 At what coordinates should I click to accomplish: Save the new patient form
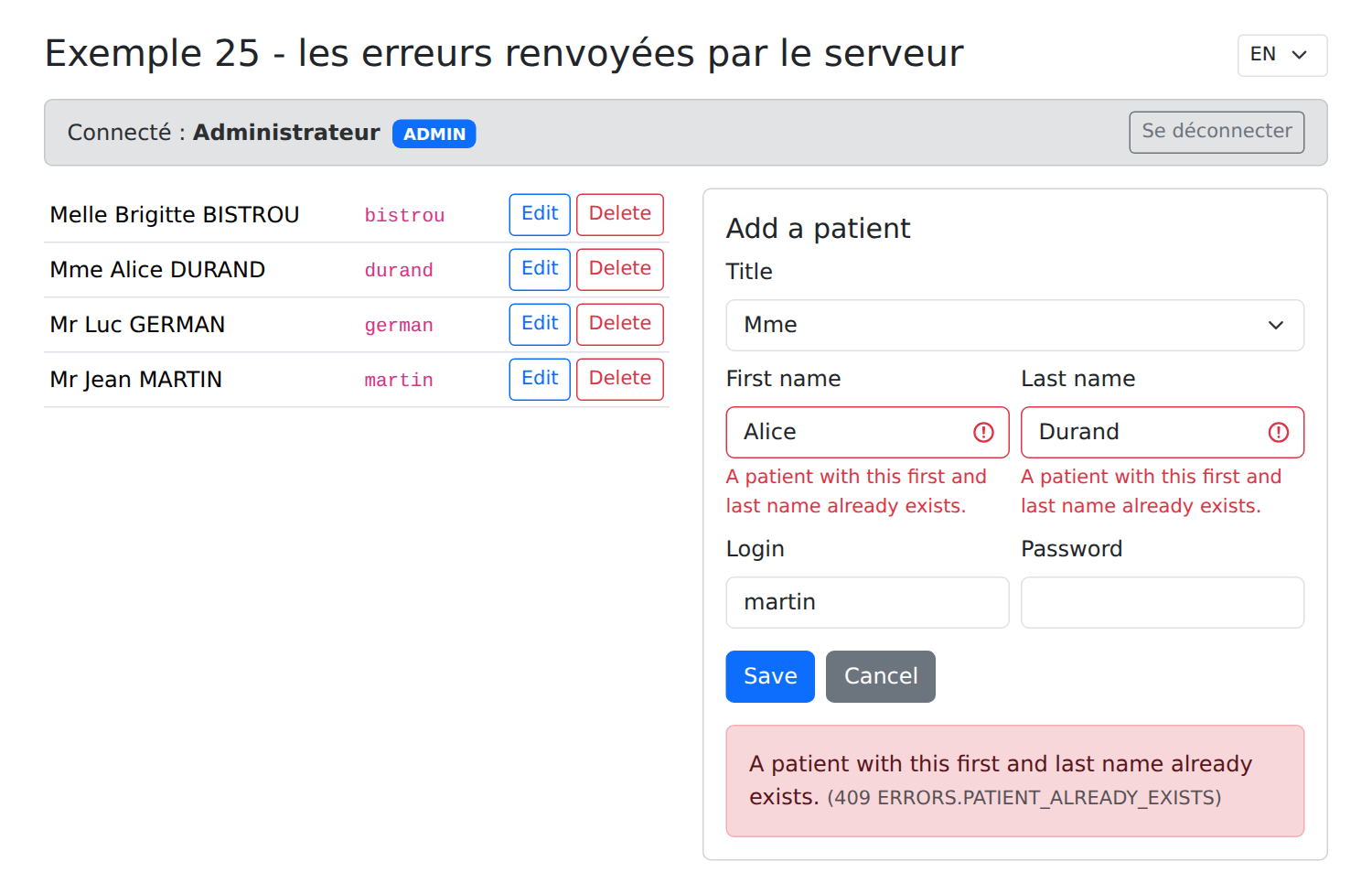tap(770, 676)
